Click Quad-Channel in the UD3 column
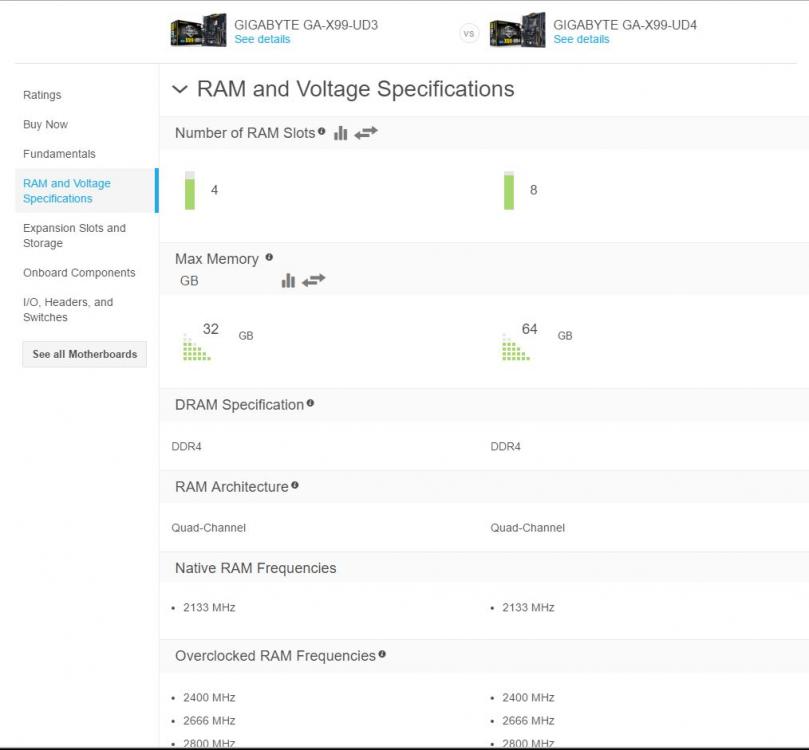The height and width of the screenshot is (750, 809). pos(208,528)
